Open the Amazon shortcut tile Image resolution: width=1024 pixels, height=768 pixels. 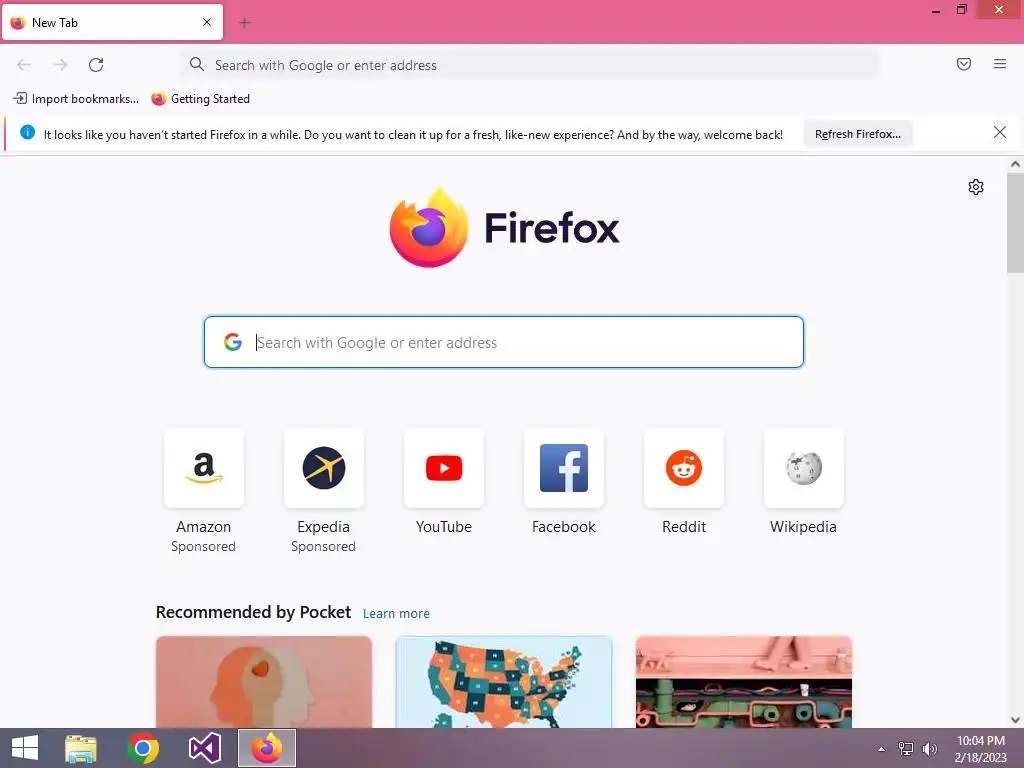click(204, 468)
